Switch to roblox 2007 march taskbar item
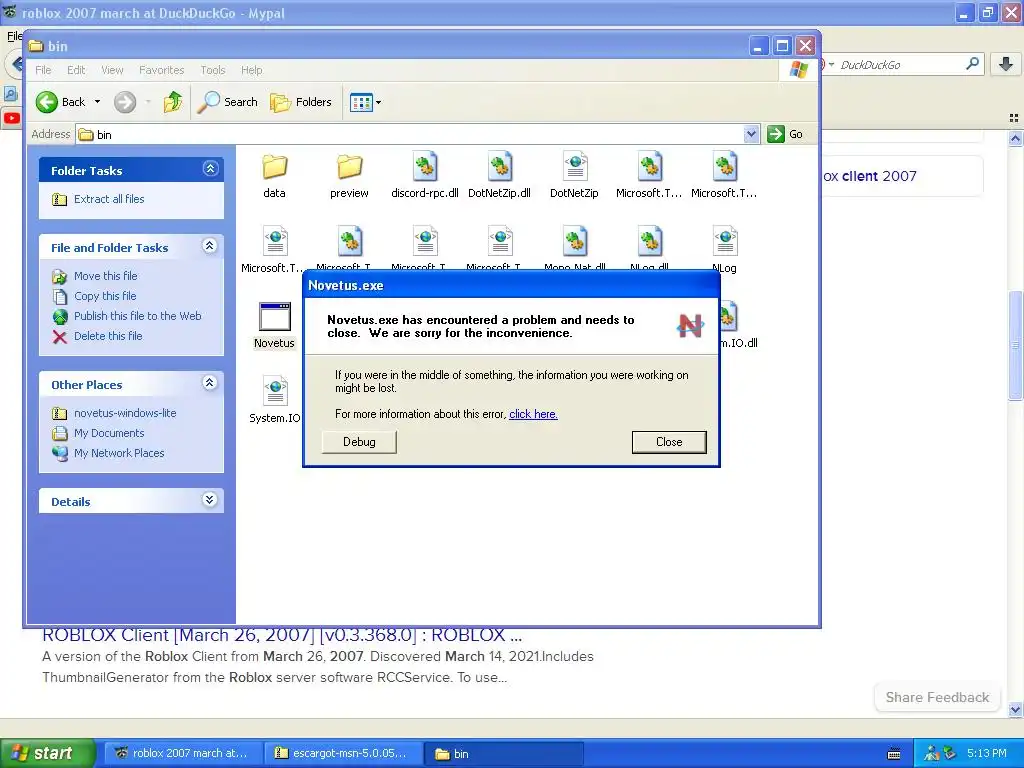The image size is (1024, 768). click(183, 754)
